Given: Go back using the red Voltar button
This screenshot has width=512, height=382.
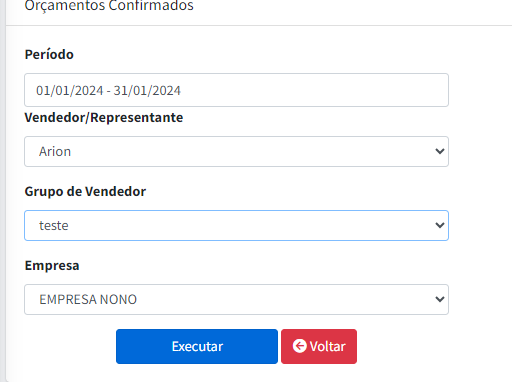Looking at the screenshot, I should (319, 346).
